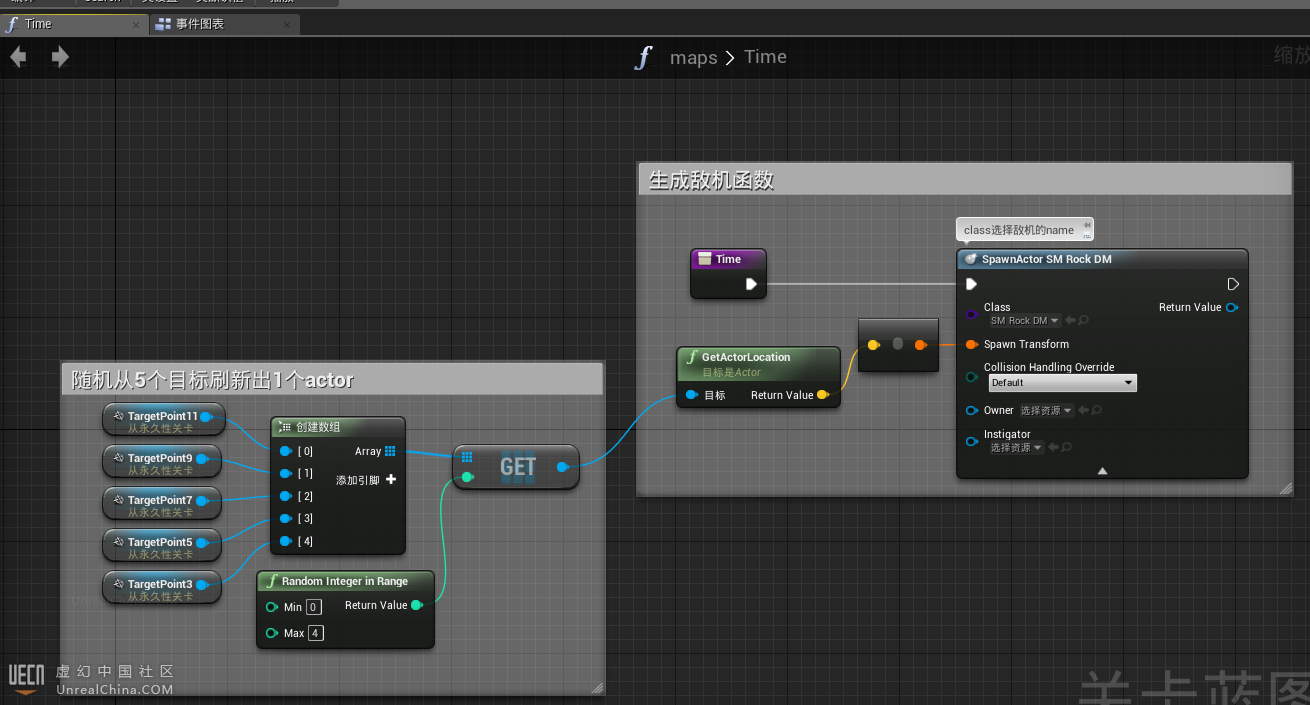This screenshot has height=705, width=1310.
Task: Select the GetActorLocation node title
Action: click(x=746, y=357)
